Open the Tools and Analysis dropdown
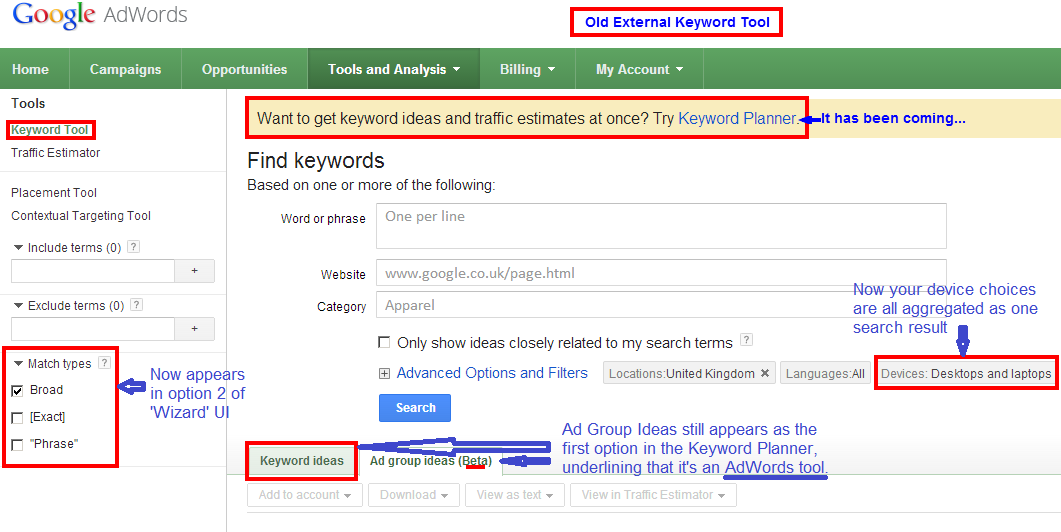The image size is (1061, 532). [394, 69]
